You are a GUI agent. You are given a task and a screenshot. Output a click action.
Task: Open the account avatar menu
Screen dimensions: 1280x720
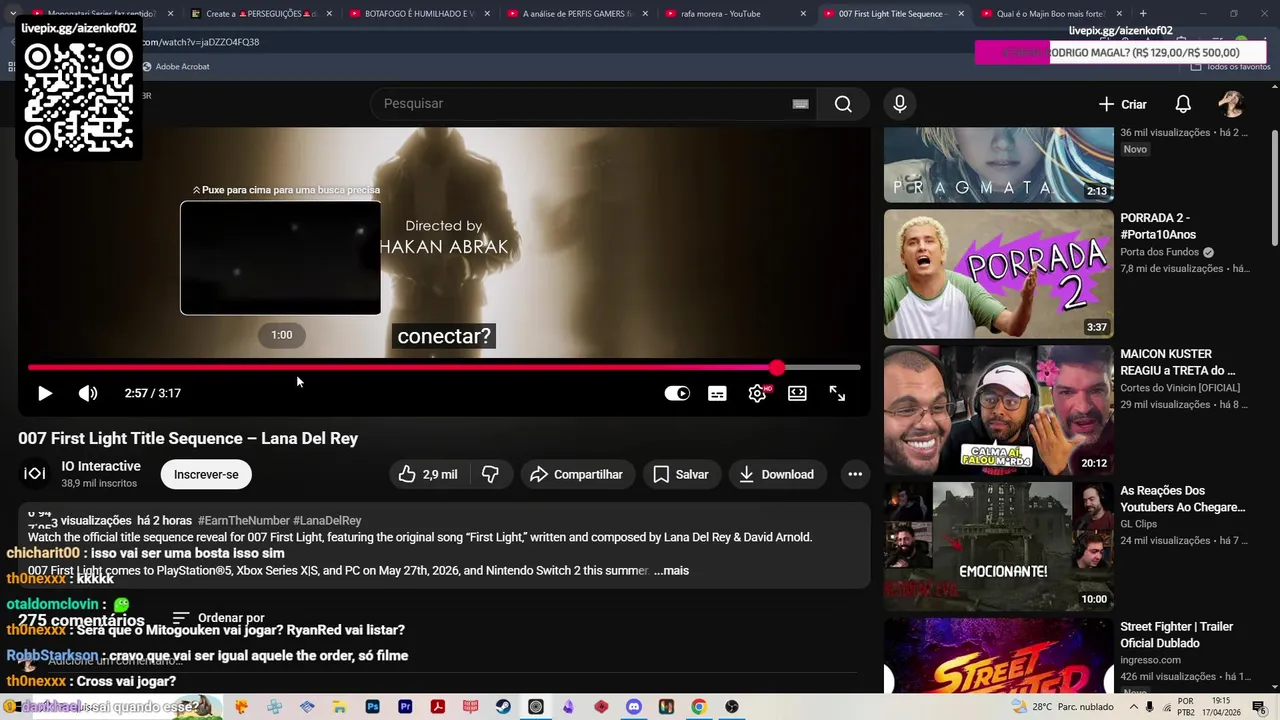tap(1231, 104)
